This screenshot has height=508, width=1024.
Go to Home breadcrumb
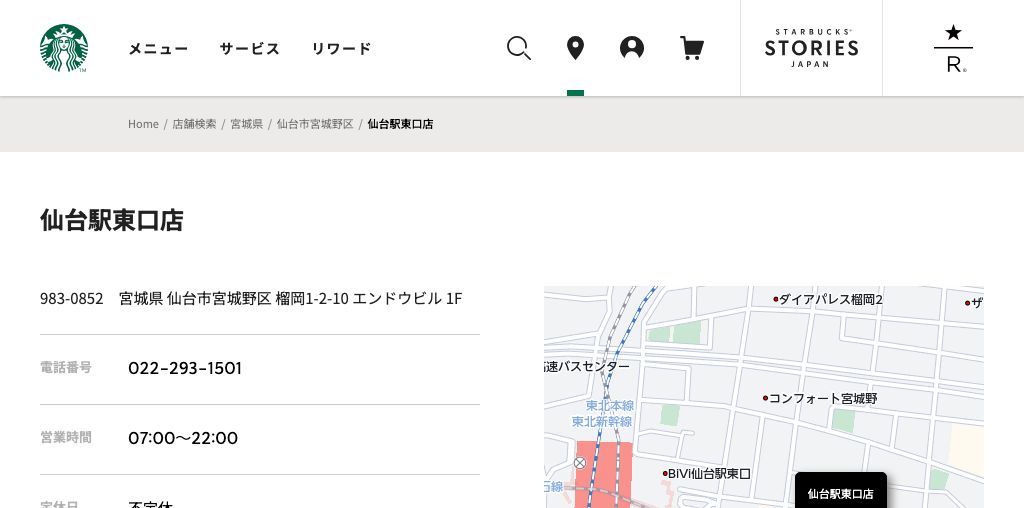[143, 124]
